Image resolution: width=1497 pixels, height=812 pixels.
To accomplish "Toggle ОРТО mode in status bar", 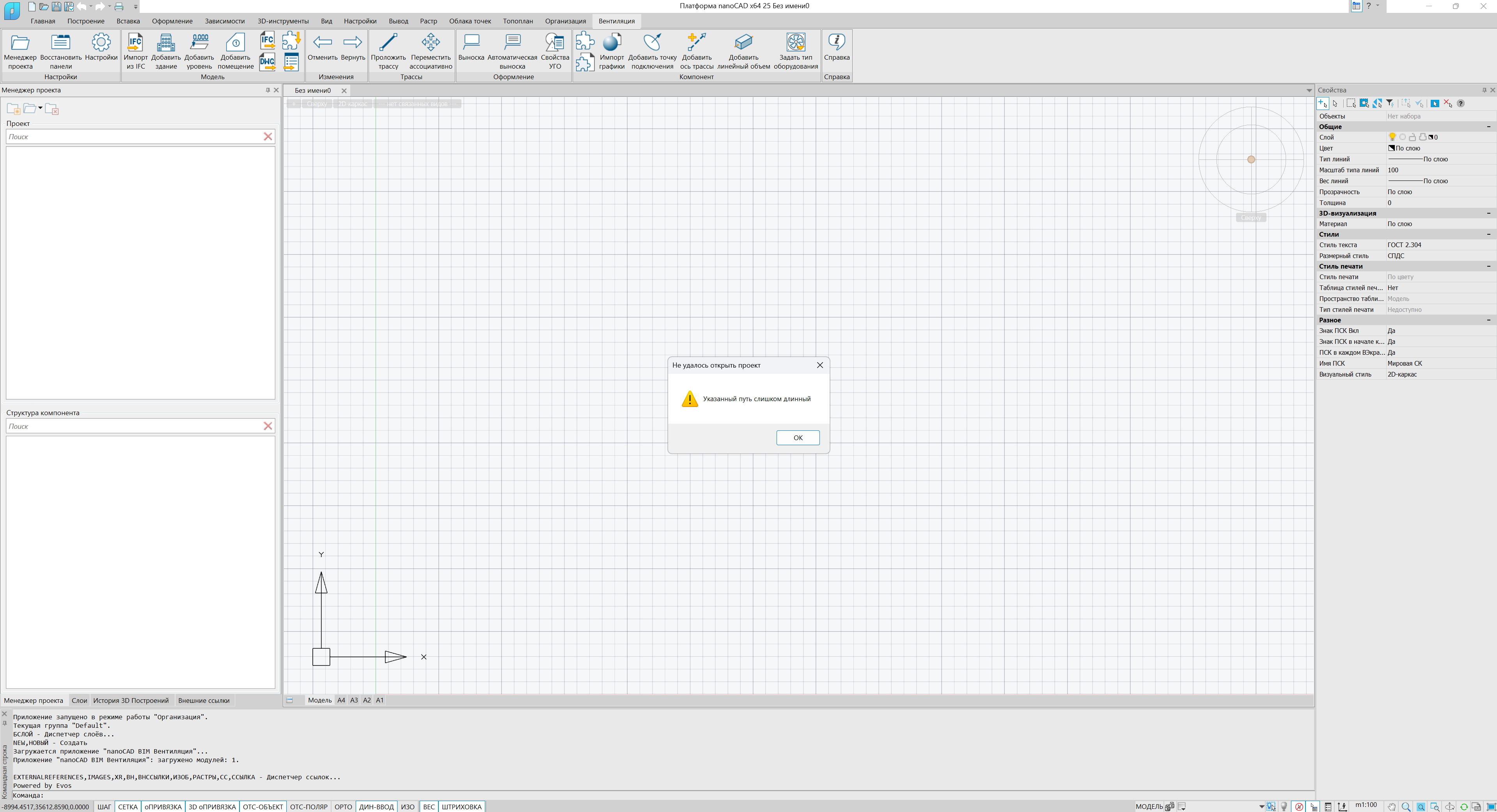I will (343, 807).
